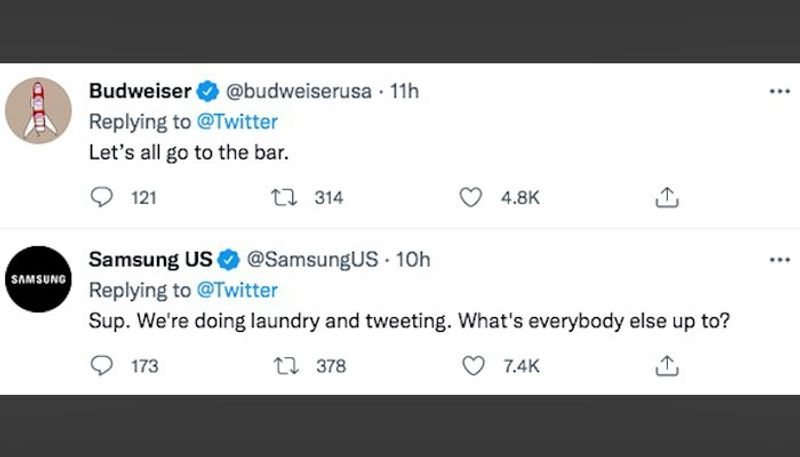This screenshot has height=457, width=800.
Task: Open the Budweiser profile picture
Action: (38, 110)
